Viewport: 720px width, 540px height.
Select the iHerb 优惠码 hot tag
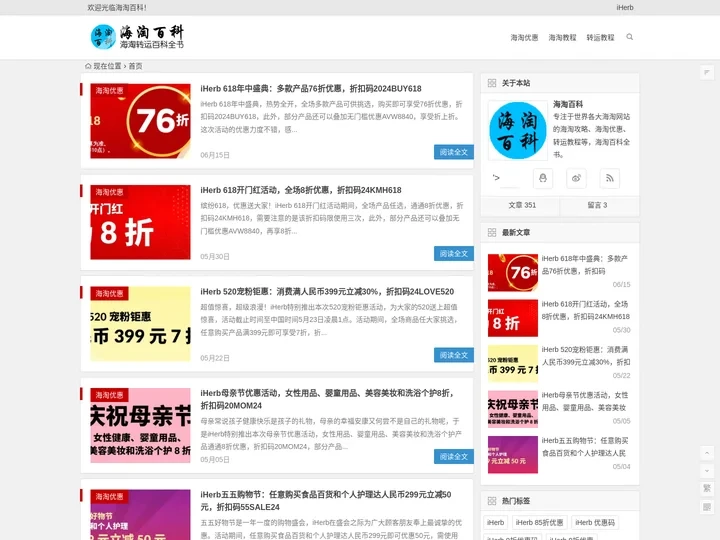click(x=595, y=523)
